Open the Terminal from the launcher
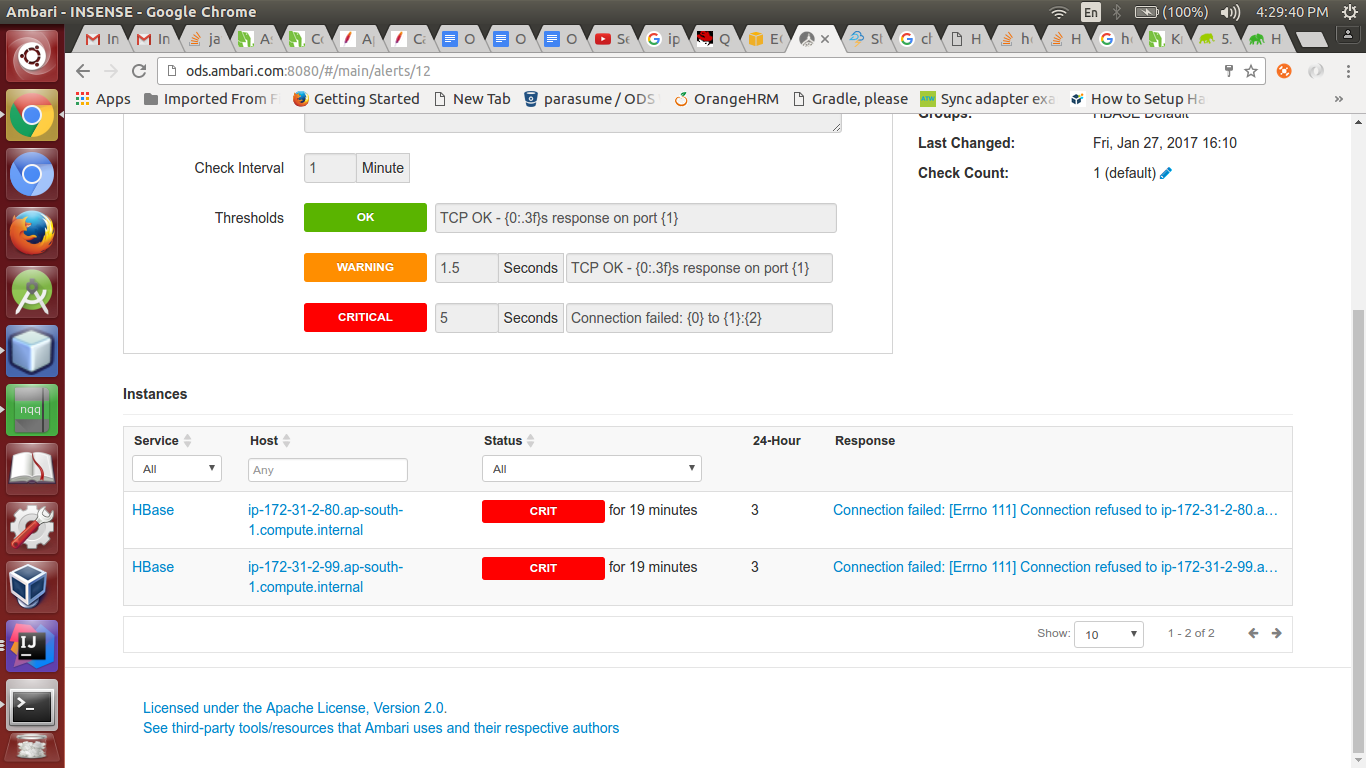Viewport: 1366px width, 768px height. tap(32, 705)
